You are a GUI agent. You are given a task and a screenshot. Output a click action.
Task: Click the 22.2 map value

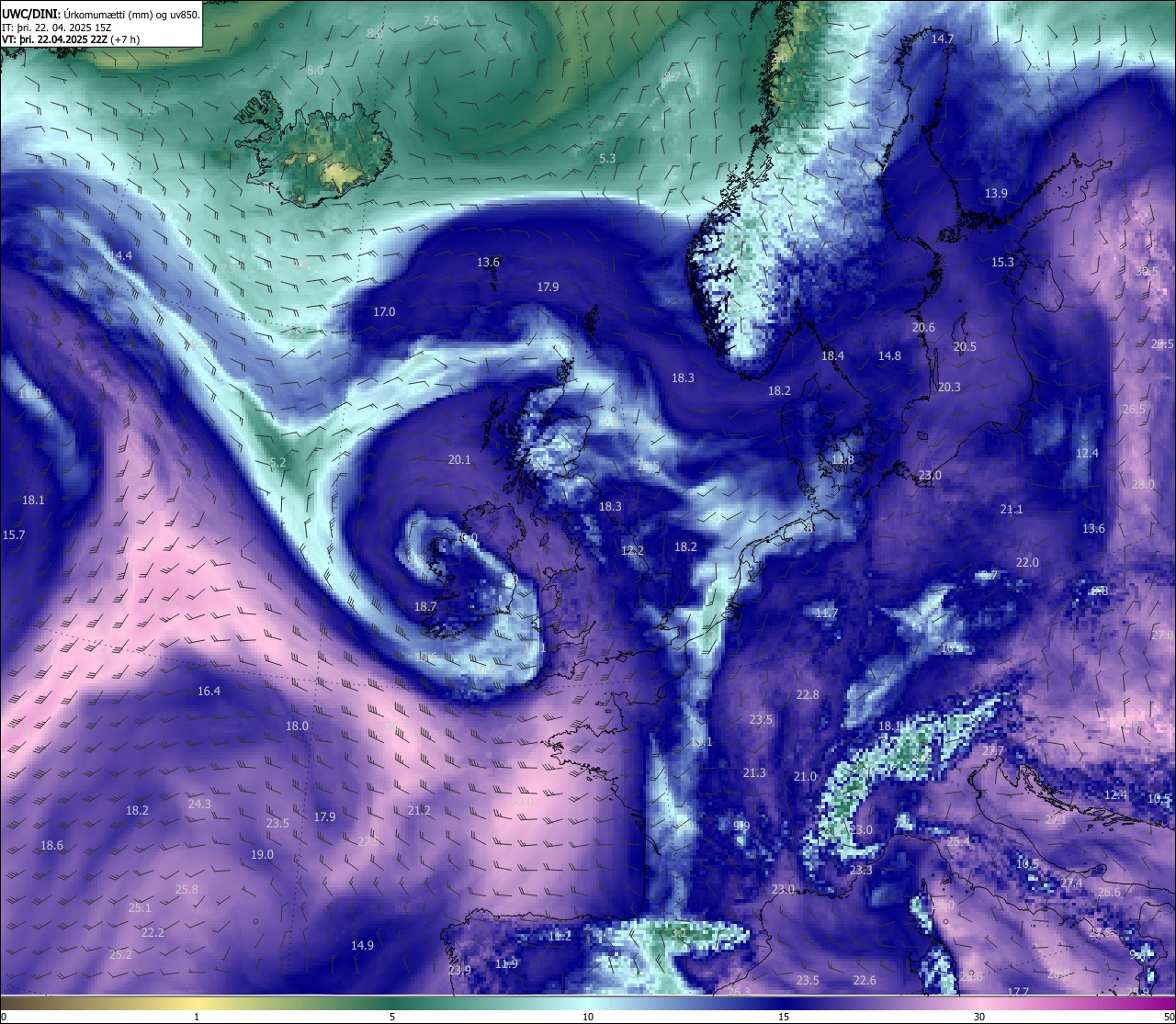[153, 932]
